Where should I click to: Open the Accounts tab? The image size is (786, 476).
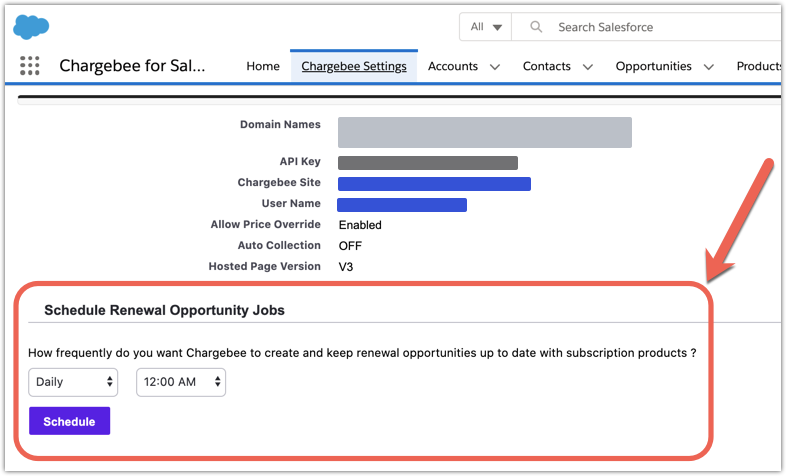click(x=453, y=66)
